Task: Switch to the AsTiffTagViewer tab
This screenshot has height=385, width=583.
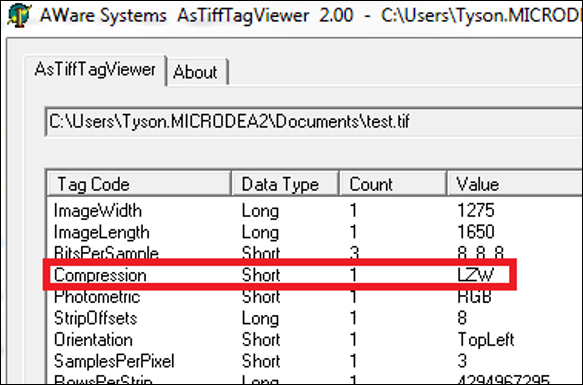Action: [95, 70]
